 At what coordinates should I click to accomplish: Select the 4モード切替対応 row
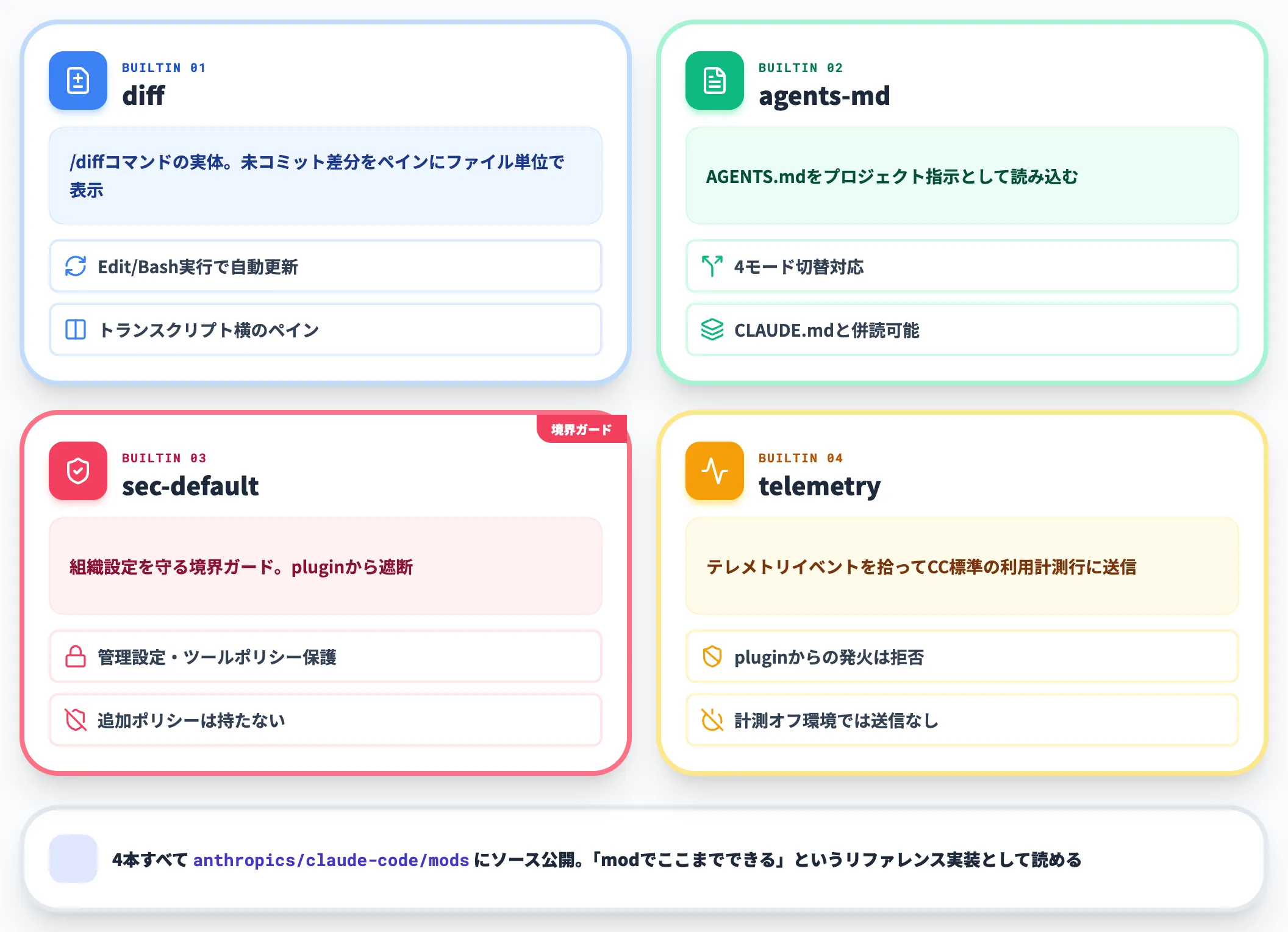pos(962,266)
